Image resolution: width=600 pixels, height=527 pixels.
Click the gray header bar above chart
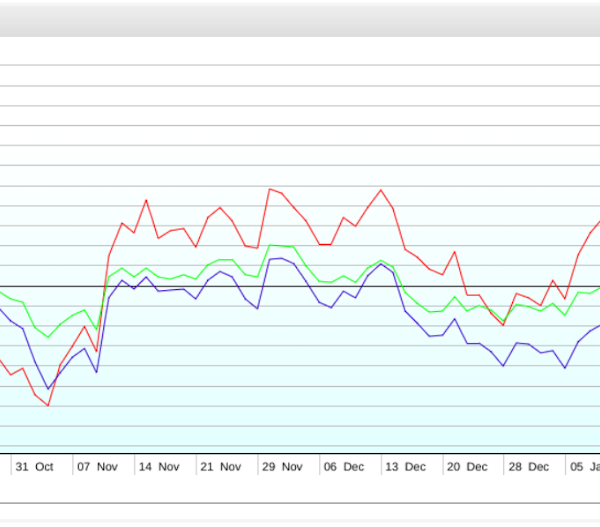click(x=300, y=19)
